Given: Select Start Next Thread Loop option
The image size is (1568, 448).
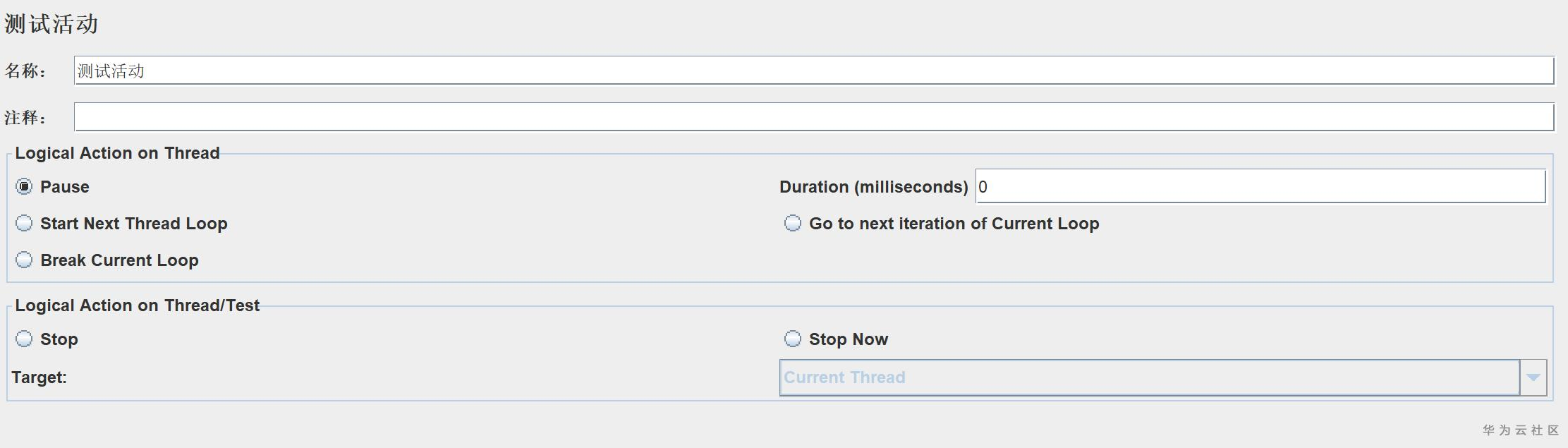Looking at the screenshot, I should tap(24, 224).
